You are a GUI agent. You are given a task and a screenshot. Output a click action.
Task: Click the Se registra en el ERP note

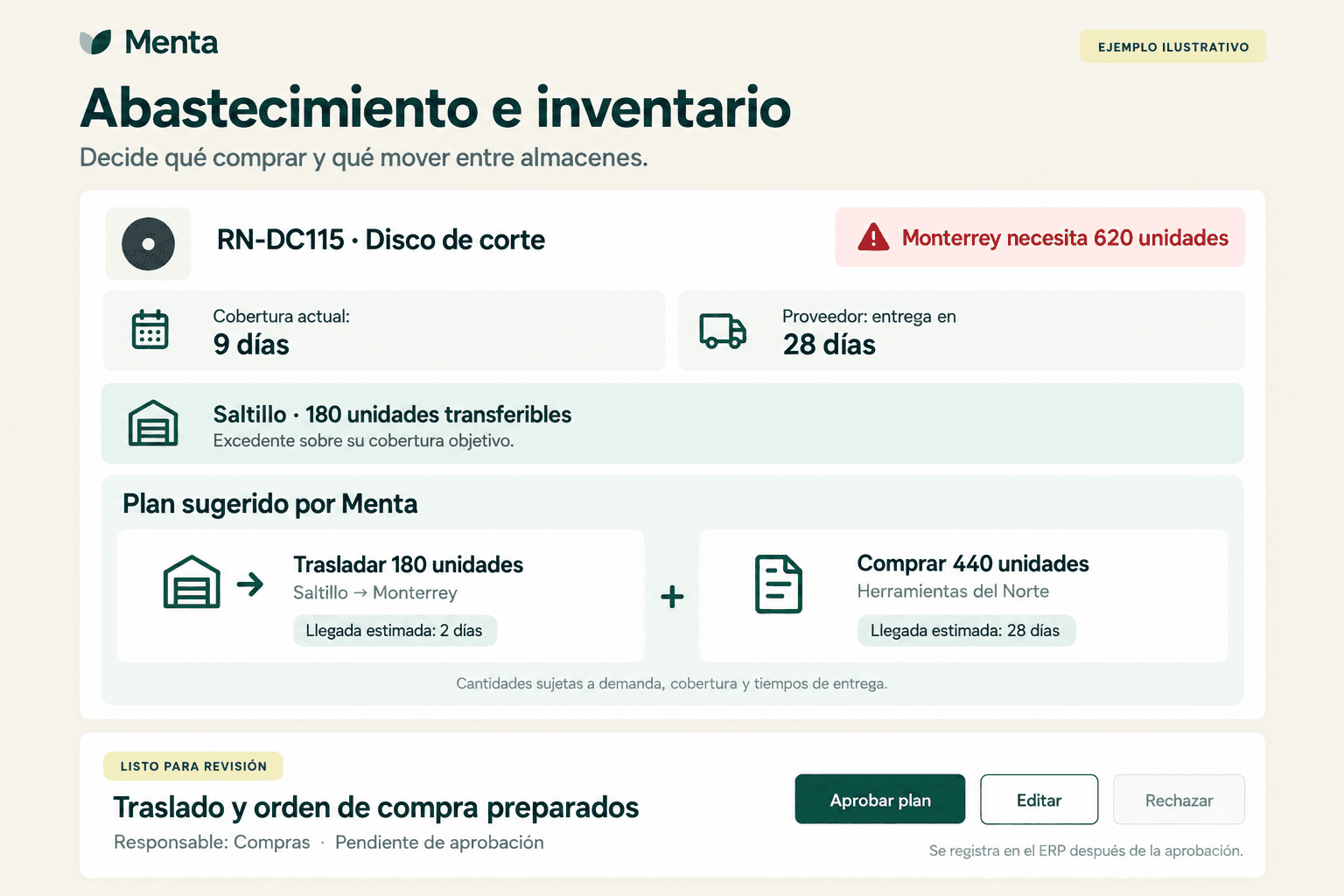pyautogui.click(x=1086, y=850)
